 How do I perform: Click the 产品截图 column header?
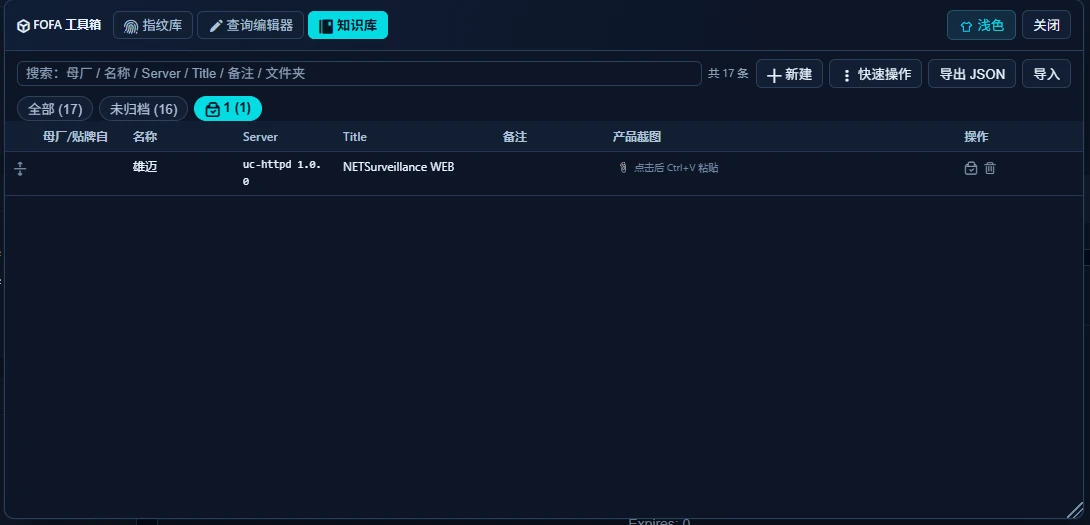click(x=637, y=137)
